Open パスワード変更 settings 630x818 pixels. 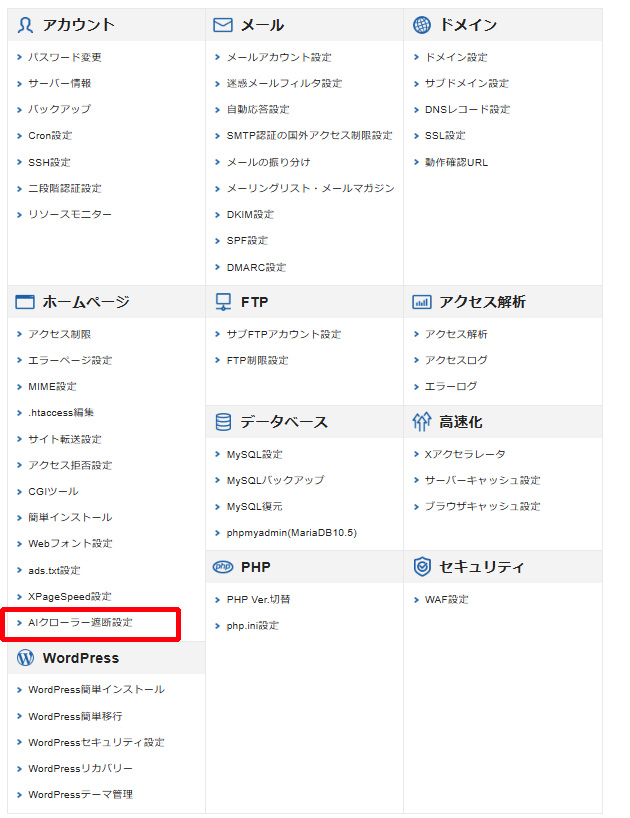click(65, 57)
